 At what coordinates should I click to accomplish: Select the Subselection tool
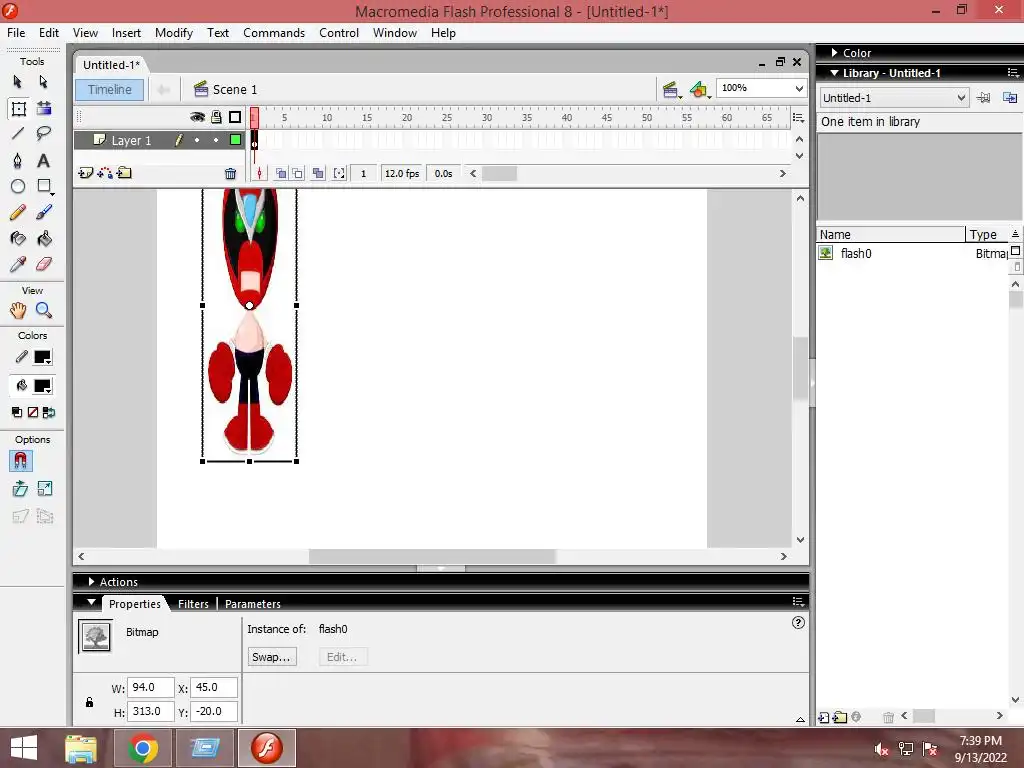tap(43, 82)
